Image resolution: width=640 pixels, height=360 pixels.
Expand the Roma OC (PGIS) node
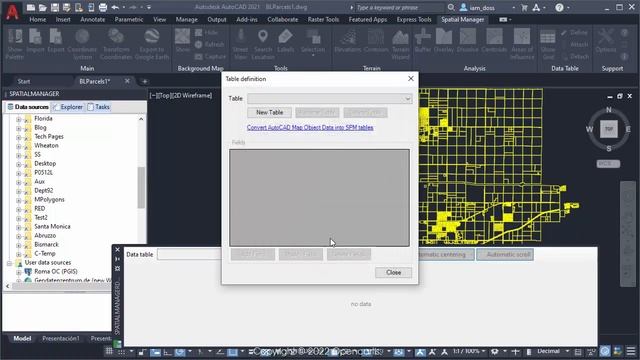click(x=18, y=272)
